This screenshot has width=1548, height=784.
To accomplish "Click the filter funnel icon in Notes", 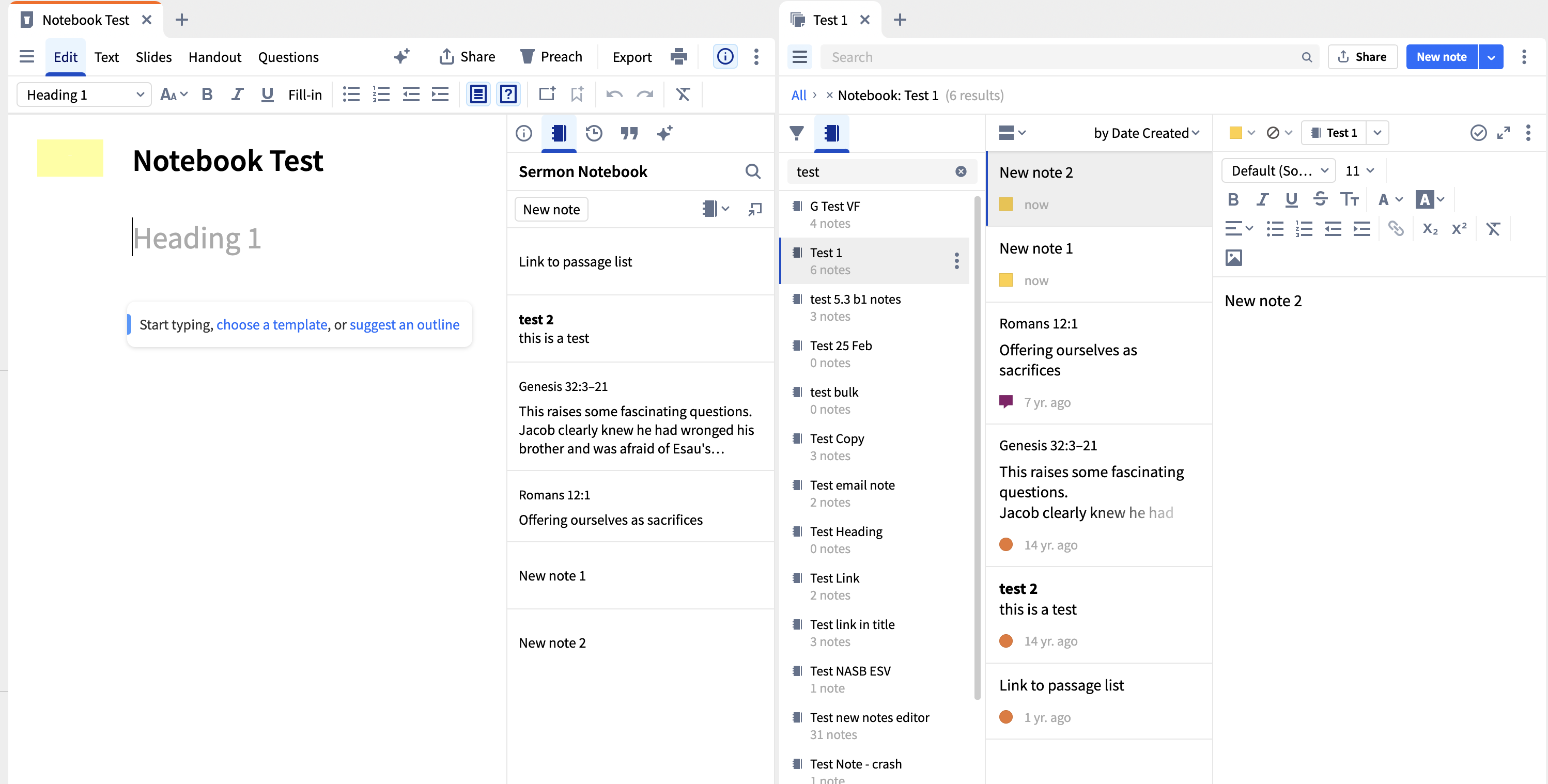I will 796,133.
